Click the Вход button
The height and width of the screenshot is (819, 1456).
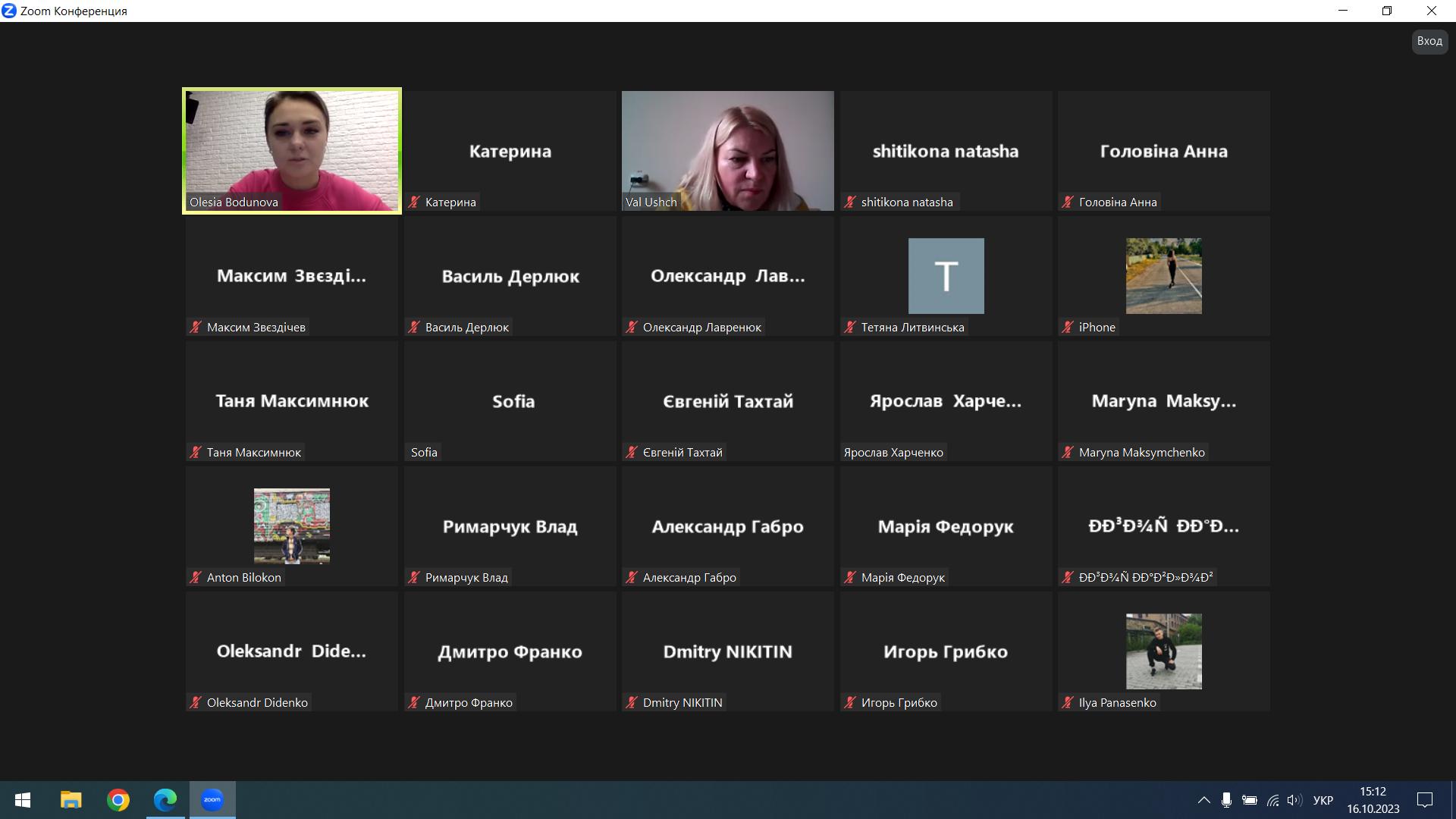point(1429,41)
